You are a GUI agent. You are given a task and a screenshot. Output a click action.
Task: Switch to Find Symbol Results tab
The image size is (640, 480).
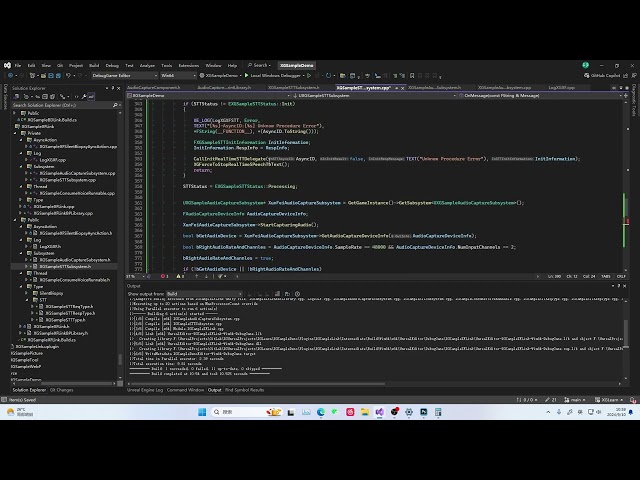[x=244, y=390]
